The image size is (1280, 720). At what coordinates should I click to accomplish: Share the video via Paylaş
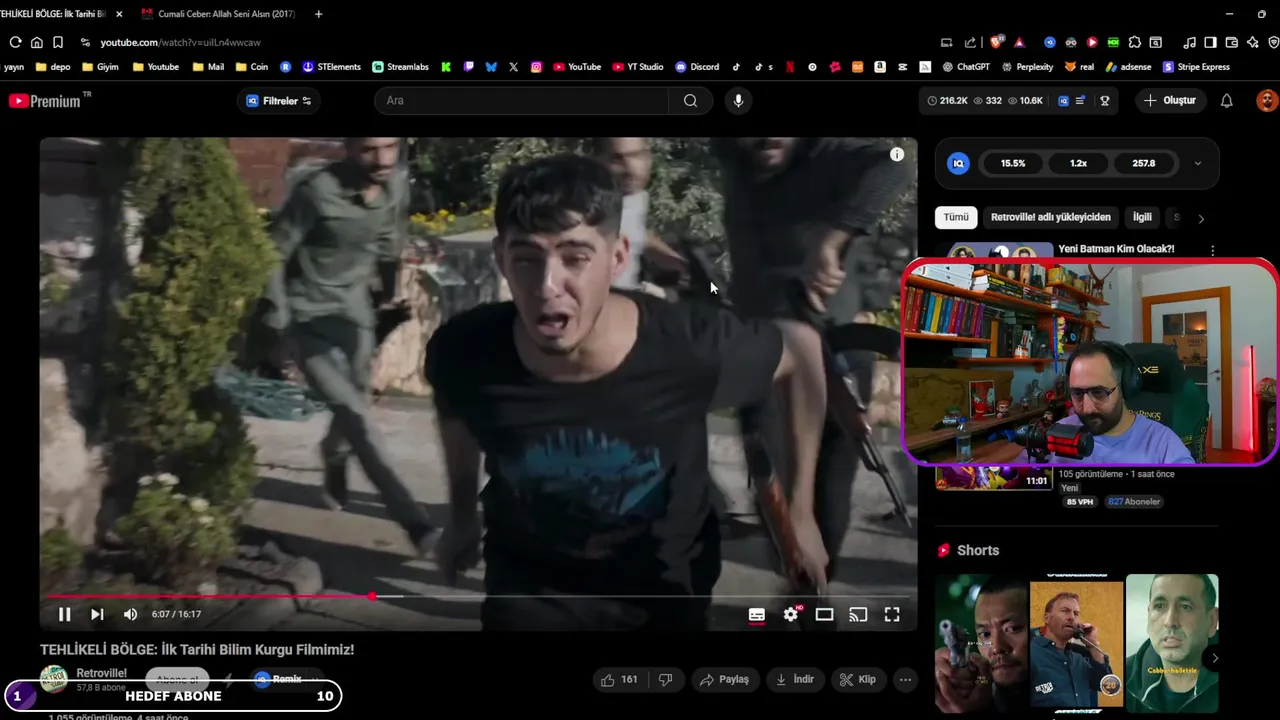pyautogui.click(x=724, y=679)
